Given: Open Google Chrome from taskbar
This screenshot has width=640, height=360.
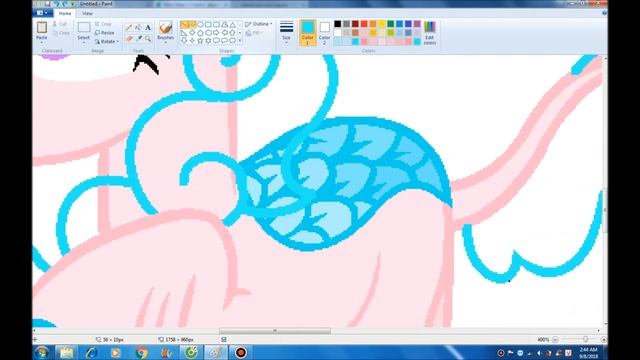Looking at the screenshot, I should [141, 352].
